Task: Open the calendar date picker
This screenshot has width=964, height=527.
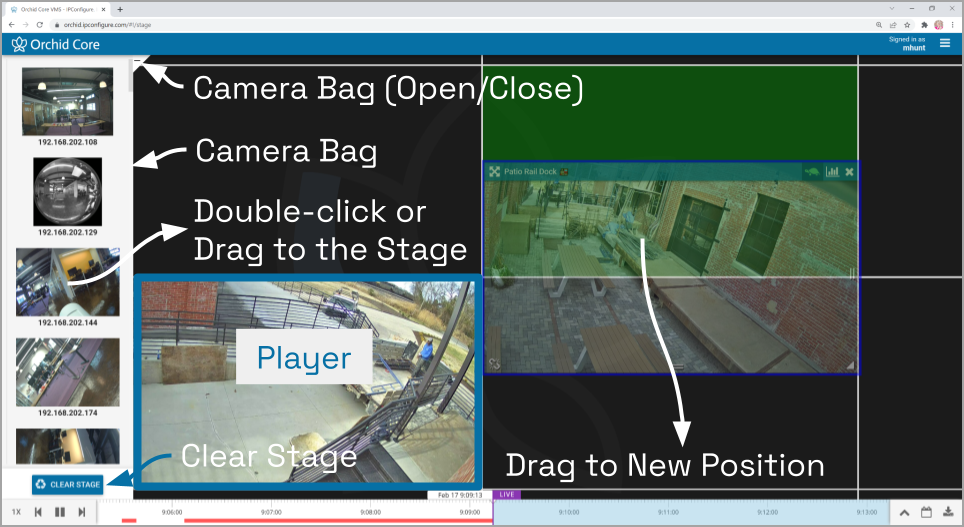Action: click(x=926, y=512)
